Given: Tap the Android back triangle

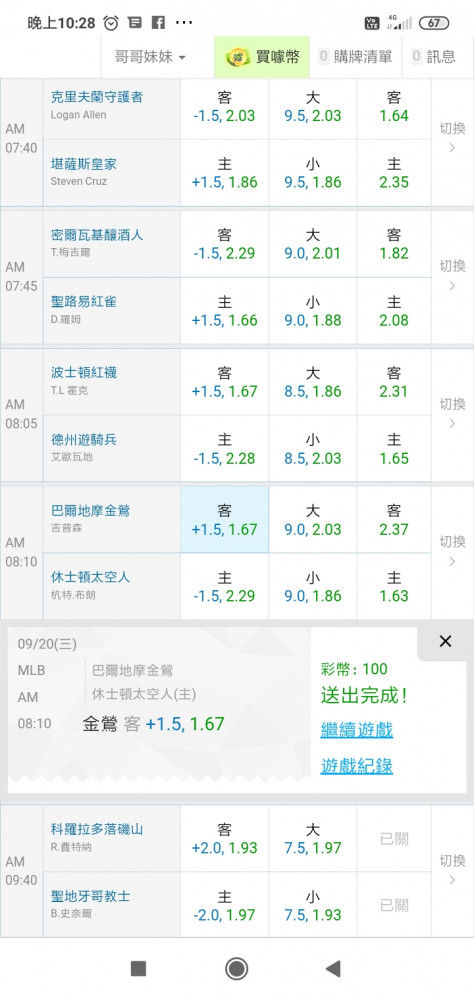Looking at the screenshot, I should 332,969.
